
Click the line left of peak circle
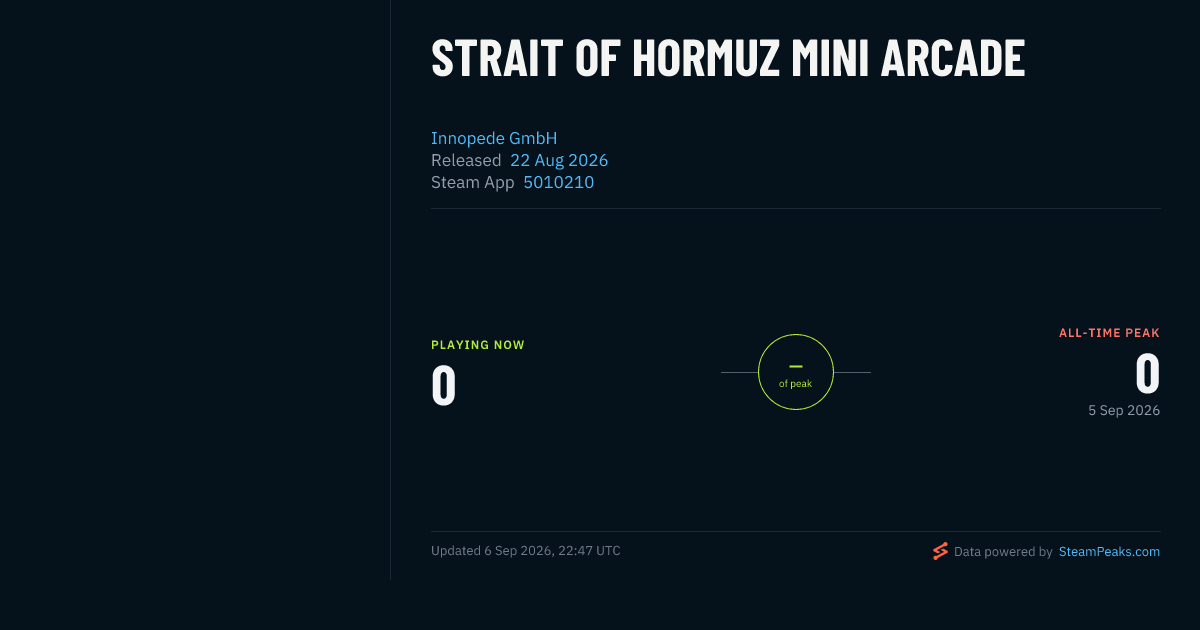(x=739, y=372)
